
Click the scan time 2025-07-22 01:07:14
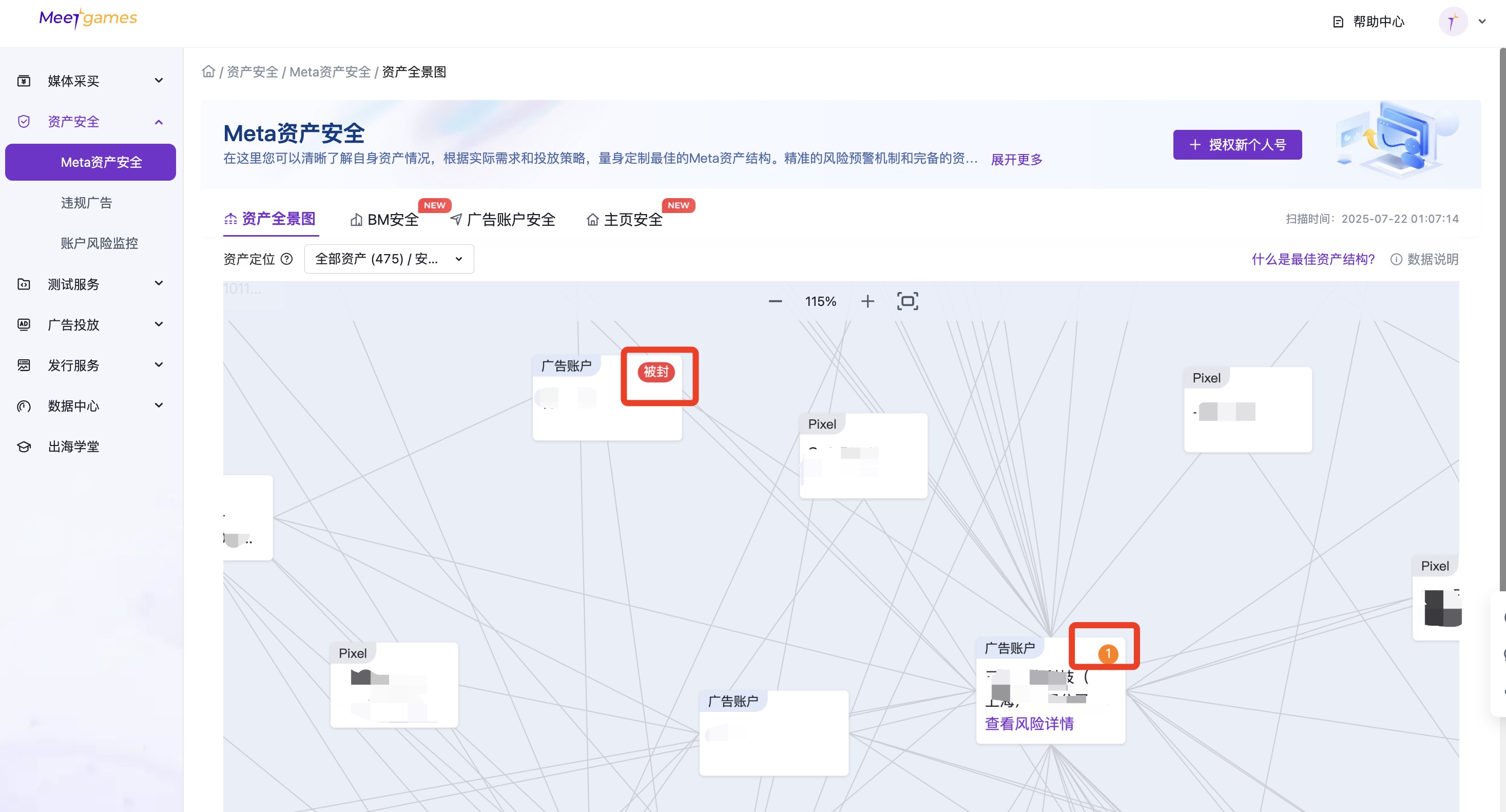pyautogui.click(x=1400, y=219)
